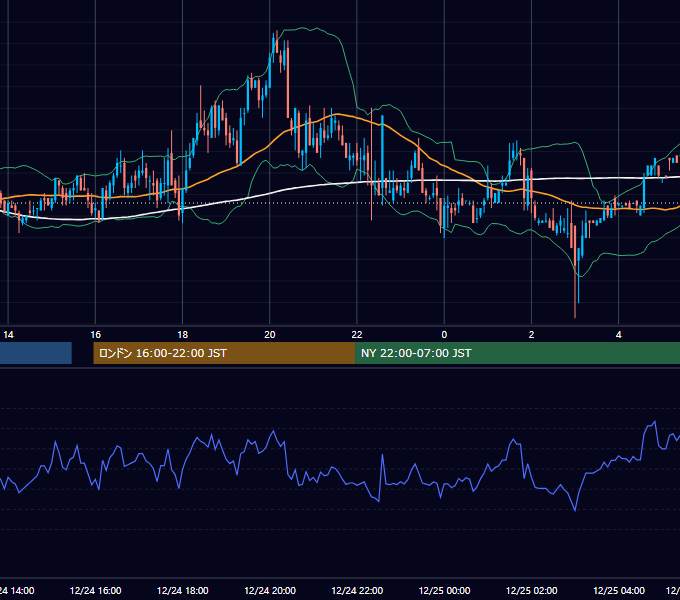Click the 12/25 00:00 time label

point(444,590)
